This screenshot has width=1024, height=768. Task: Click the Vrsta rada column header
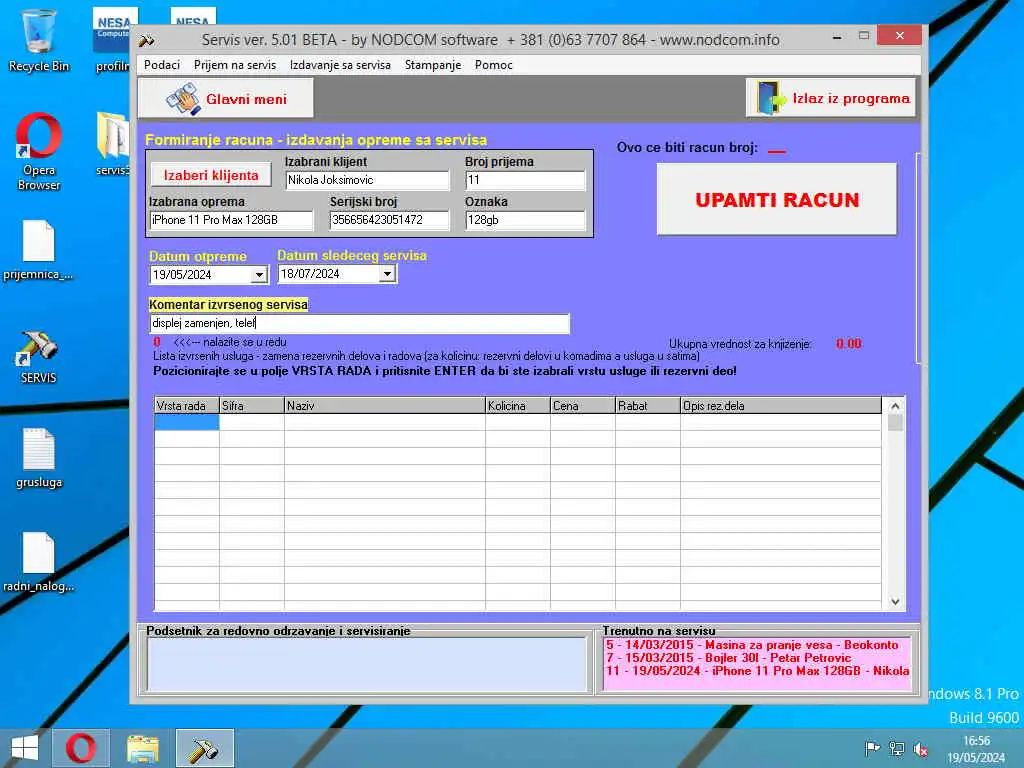click(x=186, y=406)
